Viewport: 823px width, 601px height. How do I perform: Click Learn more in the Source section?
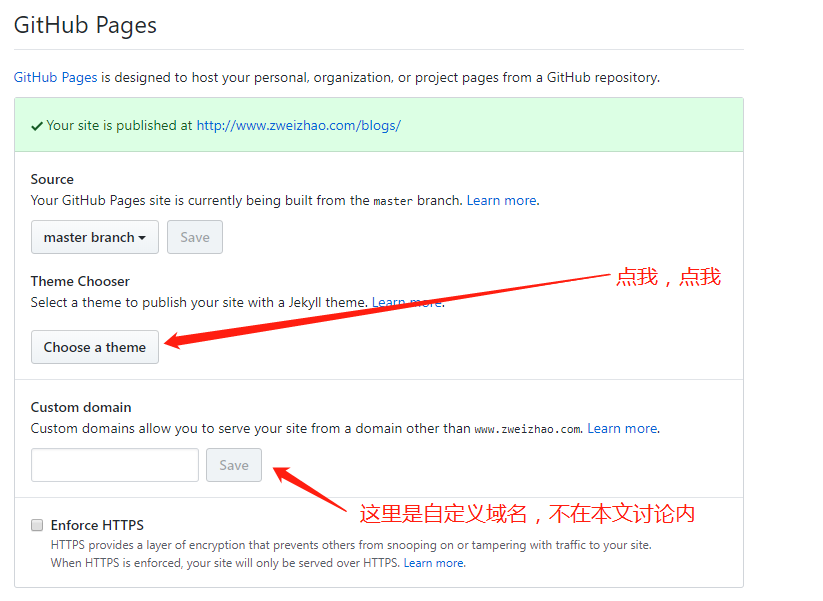[501, 201]
